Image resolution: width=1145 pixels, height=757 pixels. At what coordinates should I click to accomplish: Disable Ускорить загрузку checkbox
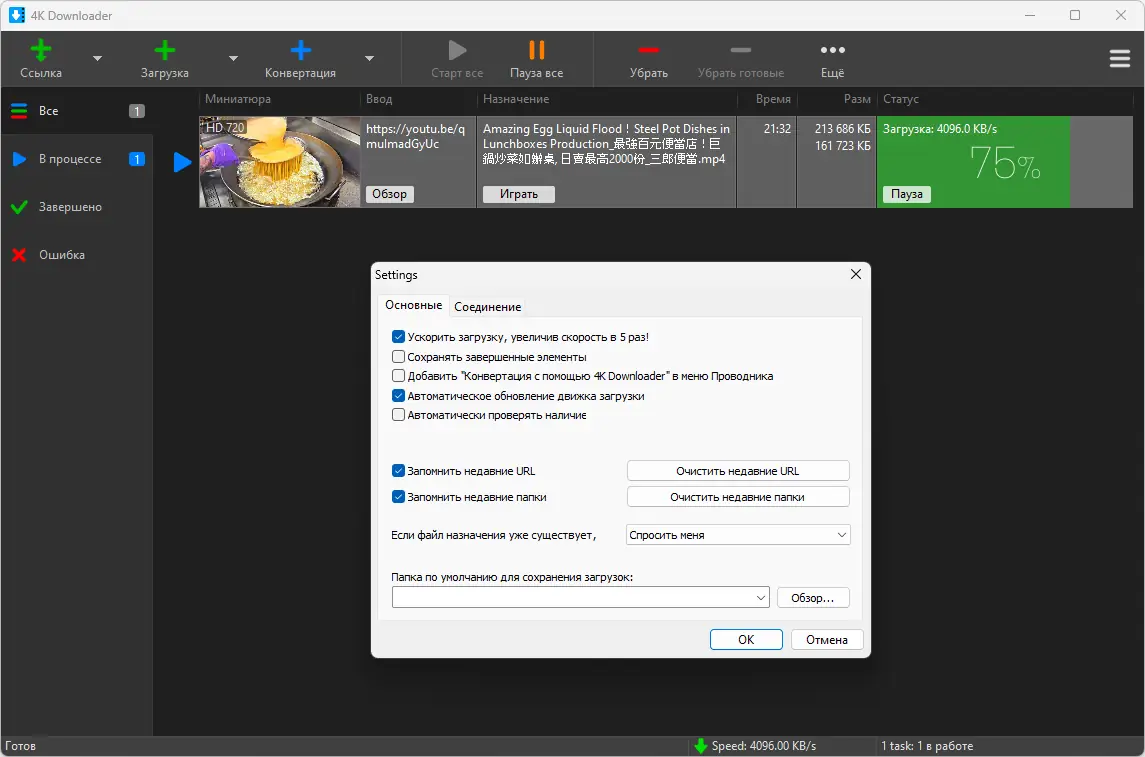398,337
